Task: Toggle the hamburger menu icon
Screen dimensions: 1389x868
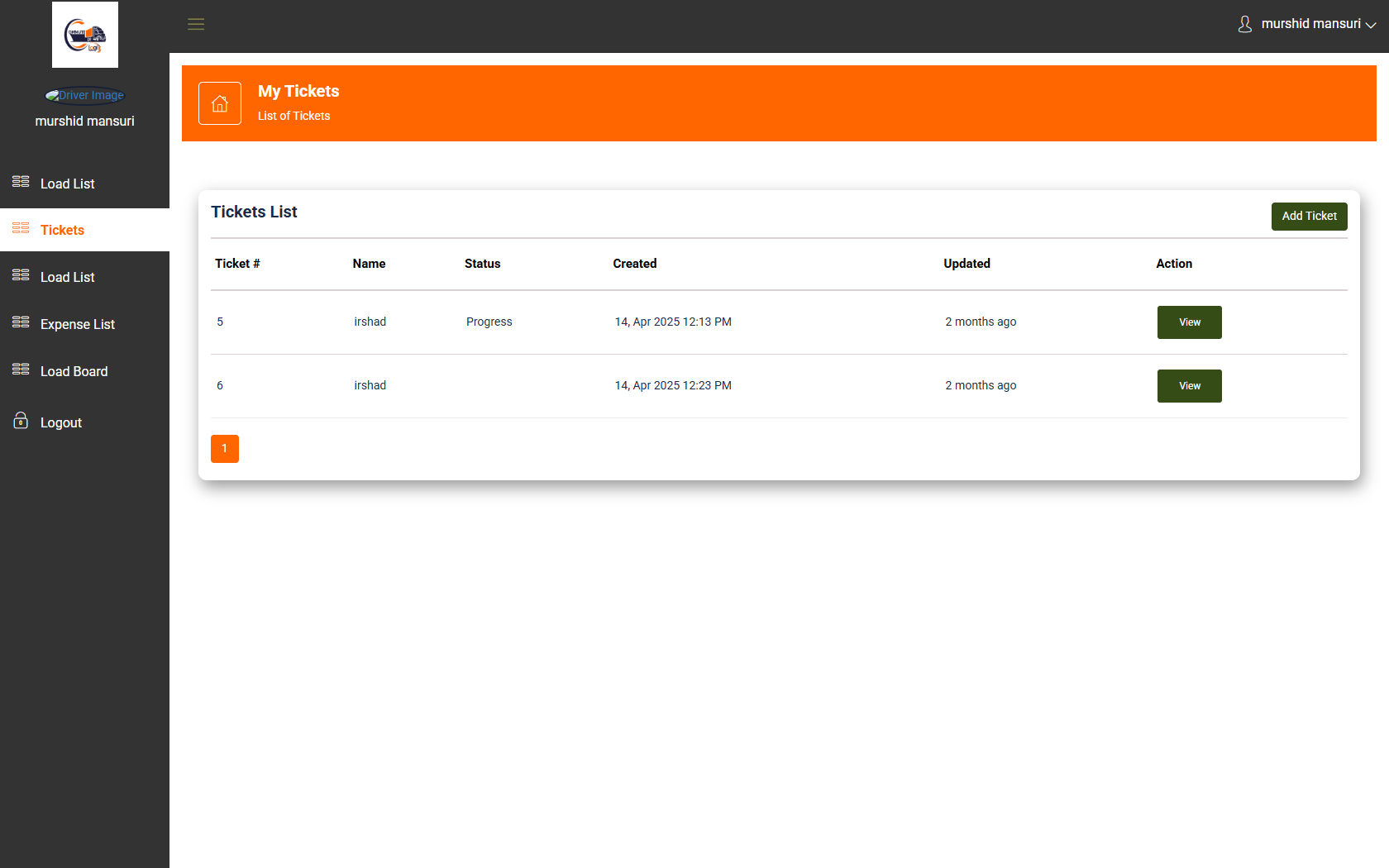Action: click(196, 24)
